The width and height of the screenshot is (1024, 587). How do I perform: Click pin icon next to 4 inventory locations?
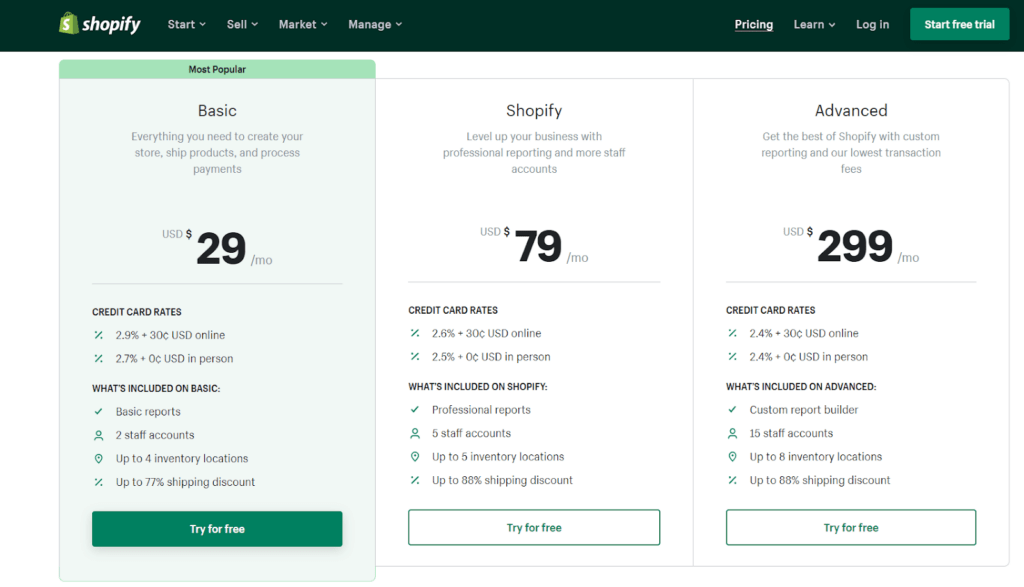point(99,458)
